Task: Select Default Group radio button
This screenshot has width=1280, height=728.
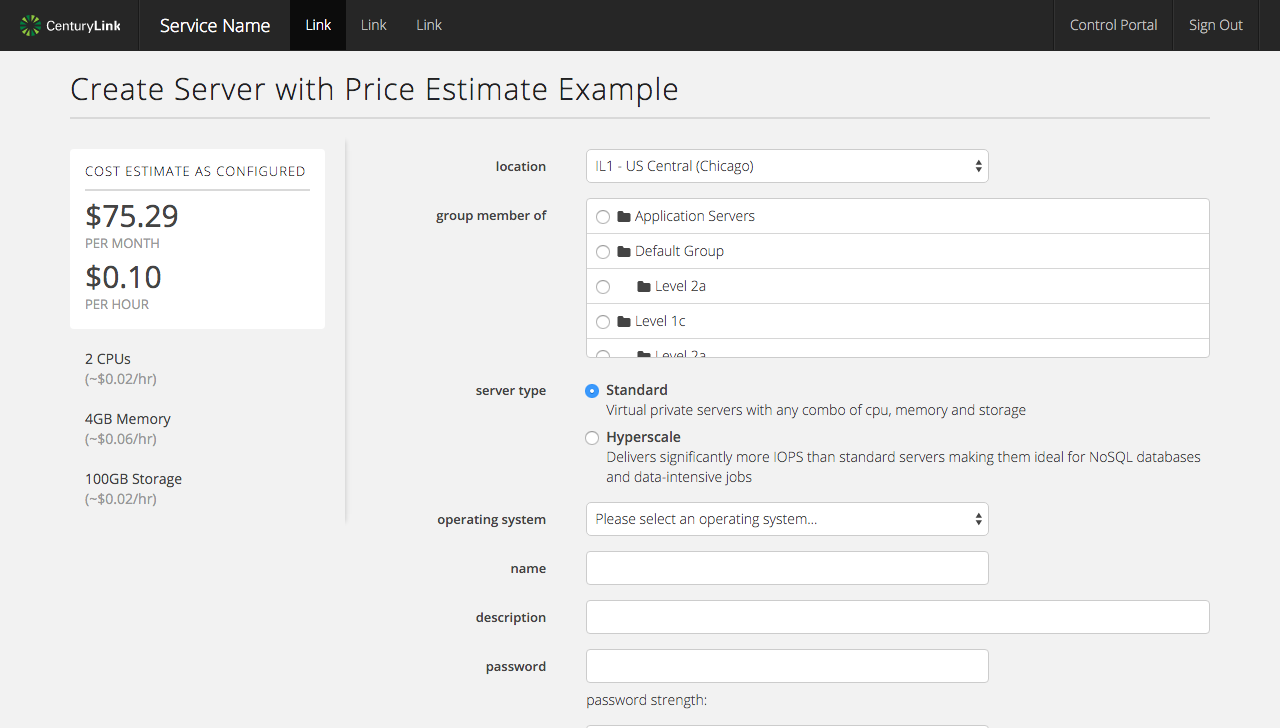Action: pos(603,252)
